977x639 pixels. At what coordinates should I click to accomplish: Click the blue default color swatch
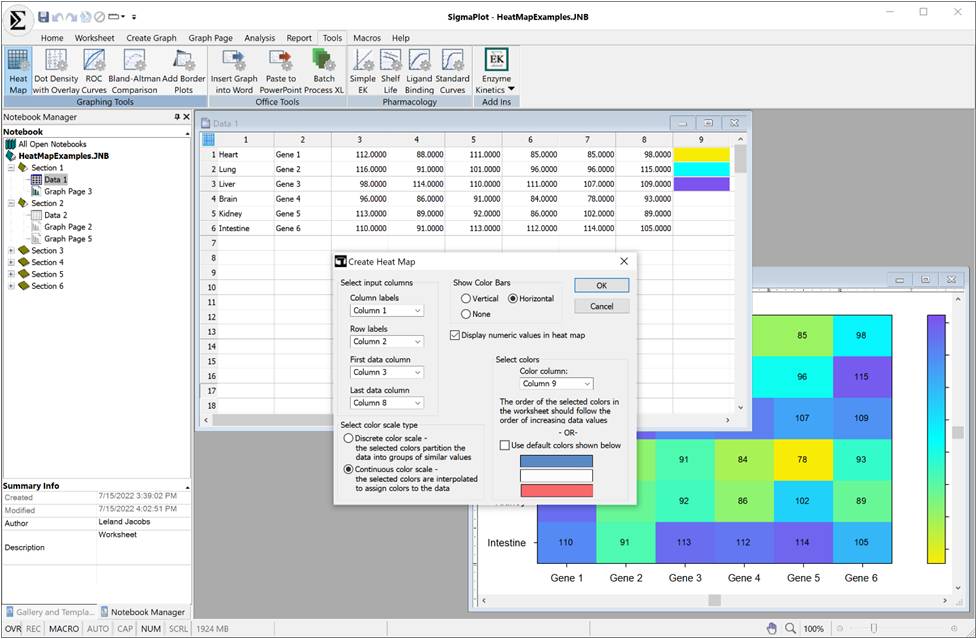(x=556, y=461)
